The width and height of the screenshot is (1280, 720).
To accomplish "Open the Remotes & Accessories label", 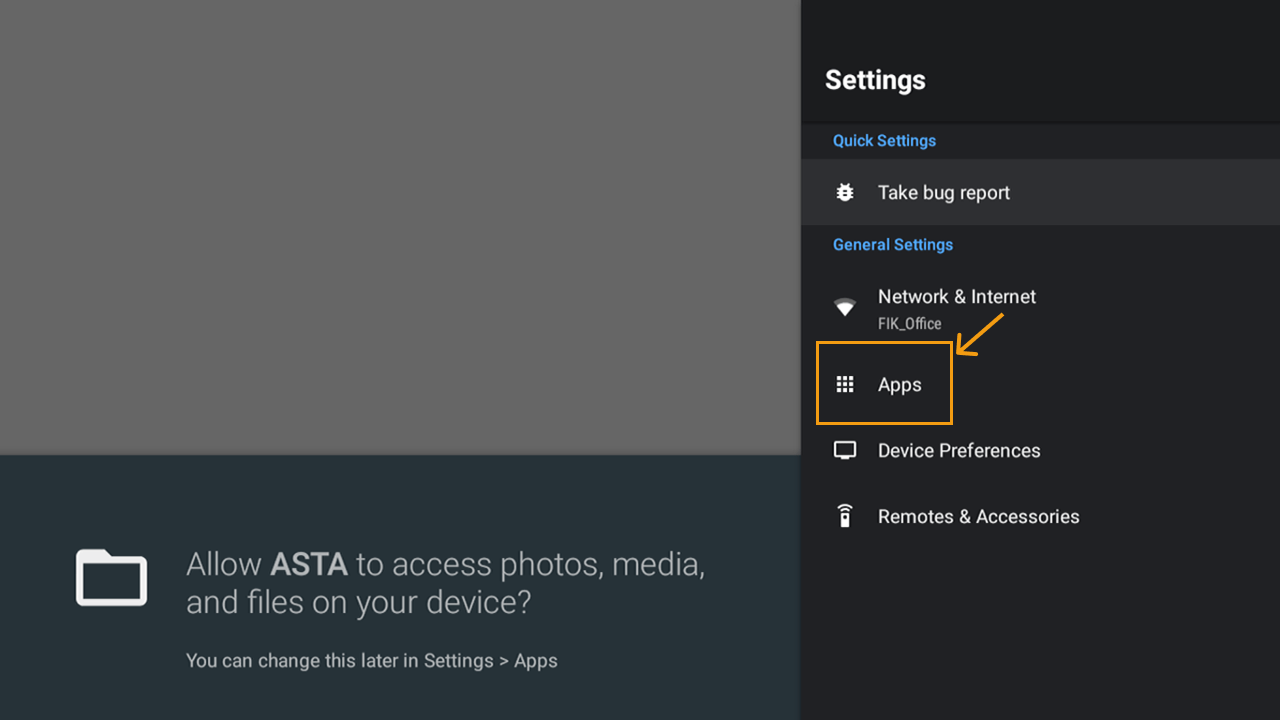I will [x=978, y=517].
